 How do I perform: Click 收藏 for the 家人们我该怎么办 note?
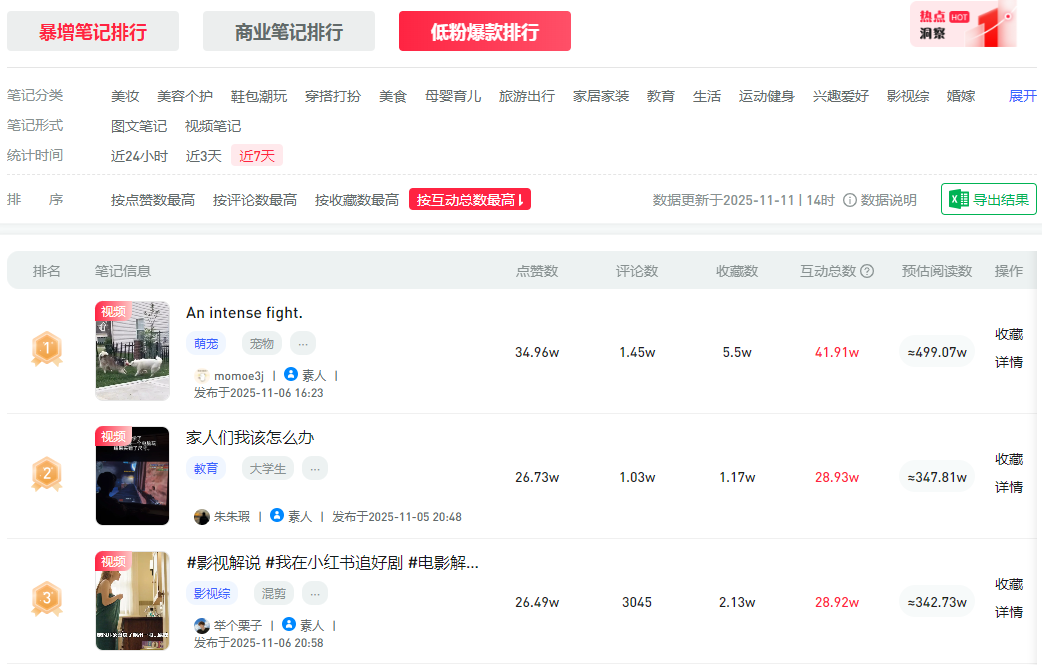point(1008,459)
